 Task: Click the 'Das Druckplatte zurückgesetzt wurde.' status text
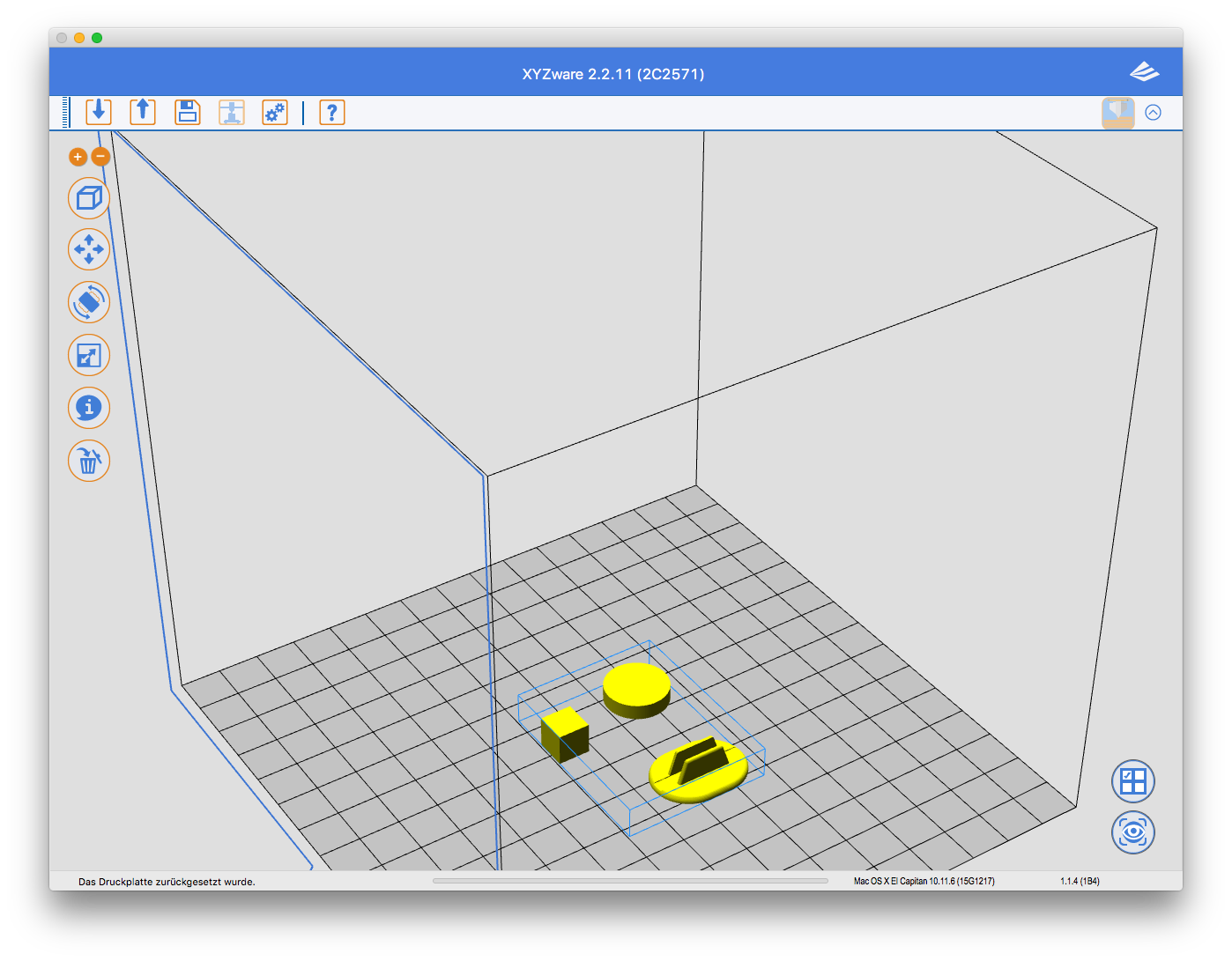click(x=167, y=882)
